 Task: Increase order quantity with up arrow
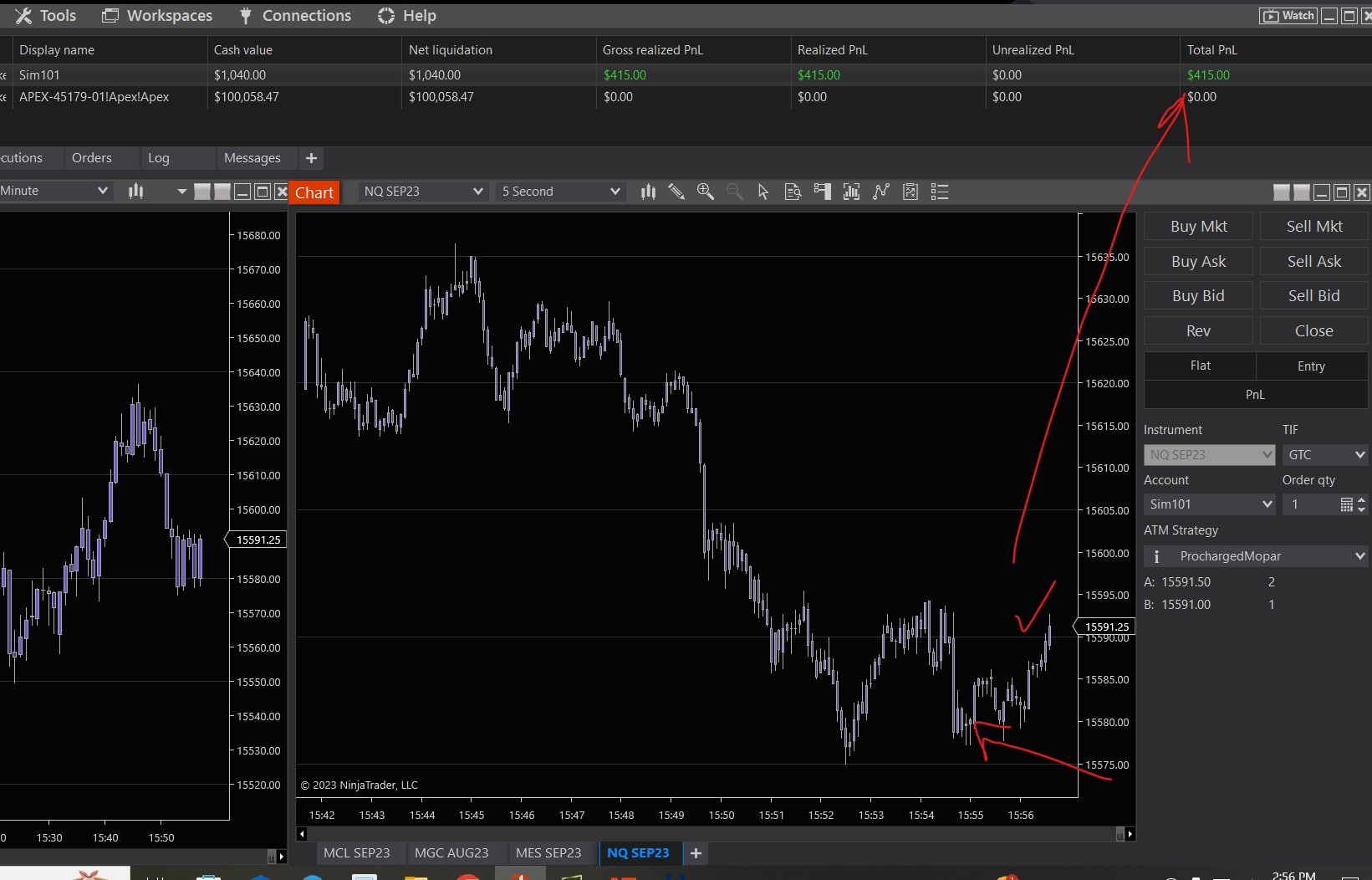[1361, 500]
